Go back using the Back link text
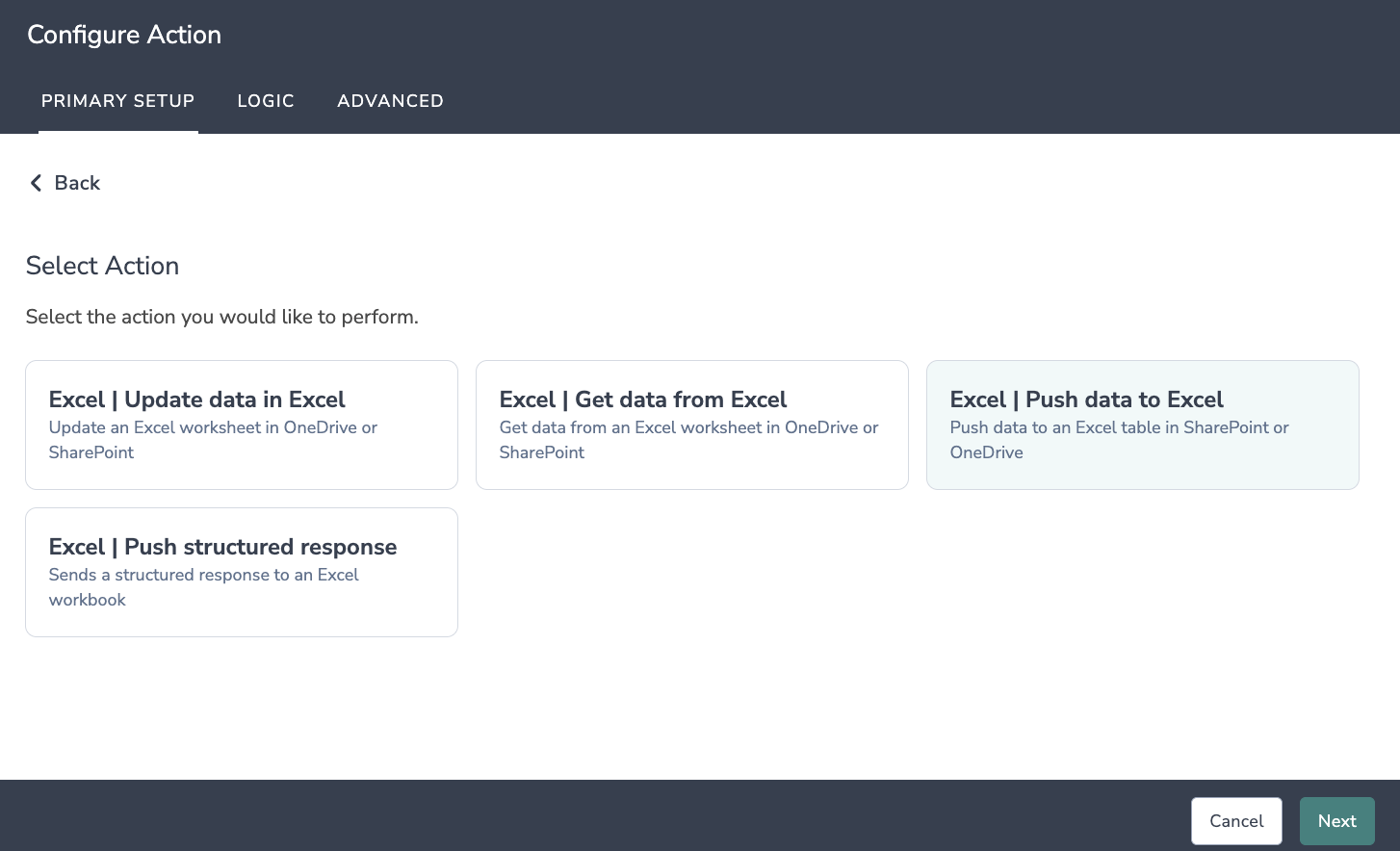Screen dimensions: 1400x851 tap(77, 183)
